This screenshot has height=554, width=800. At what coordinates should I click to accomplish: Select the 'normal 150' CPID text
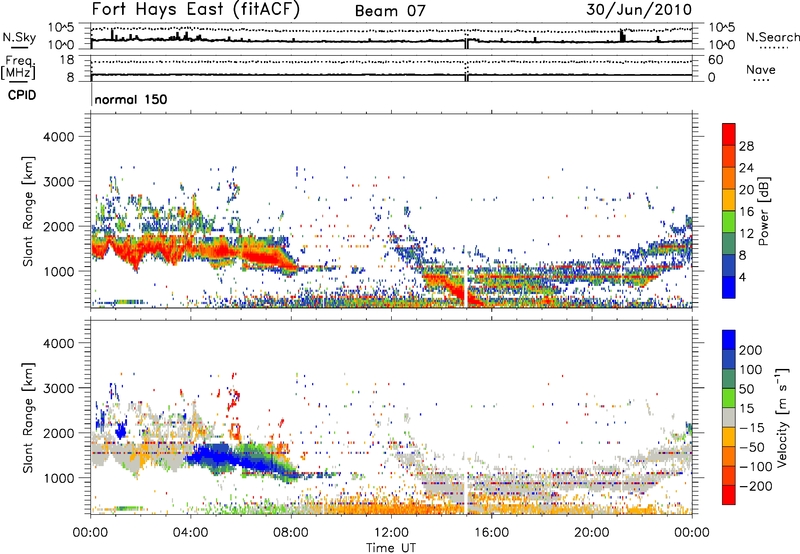tap(131, 99)
